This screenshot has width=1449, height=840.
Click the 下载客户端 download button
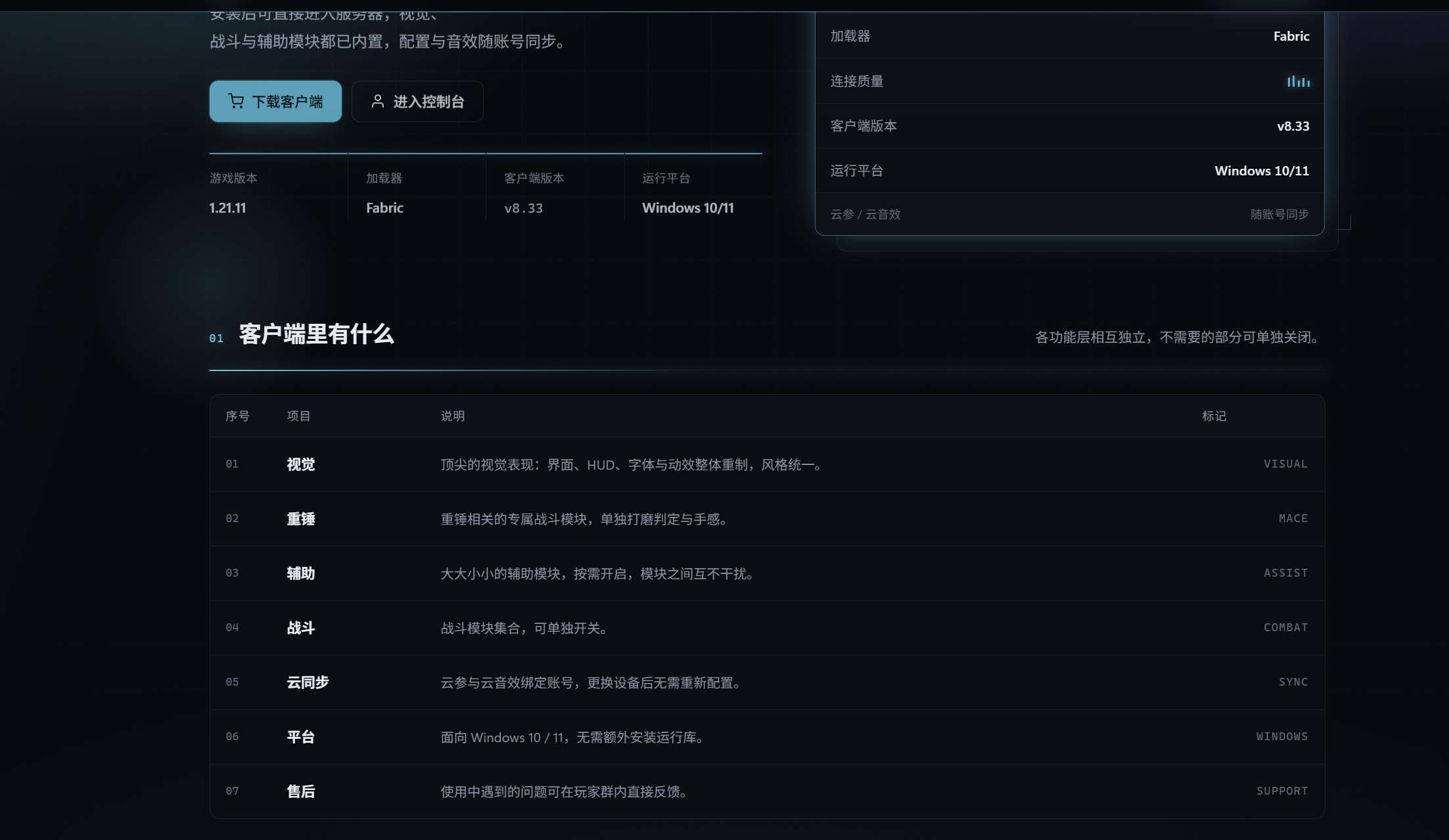pyautogui.click(x=275, y=101)
